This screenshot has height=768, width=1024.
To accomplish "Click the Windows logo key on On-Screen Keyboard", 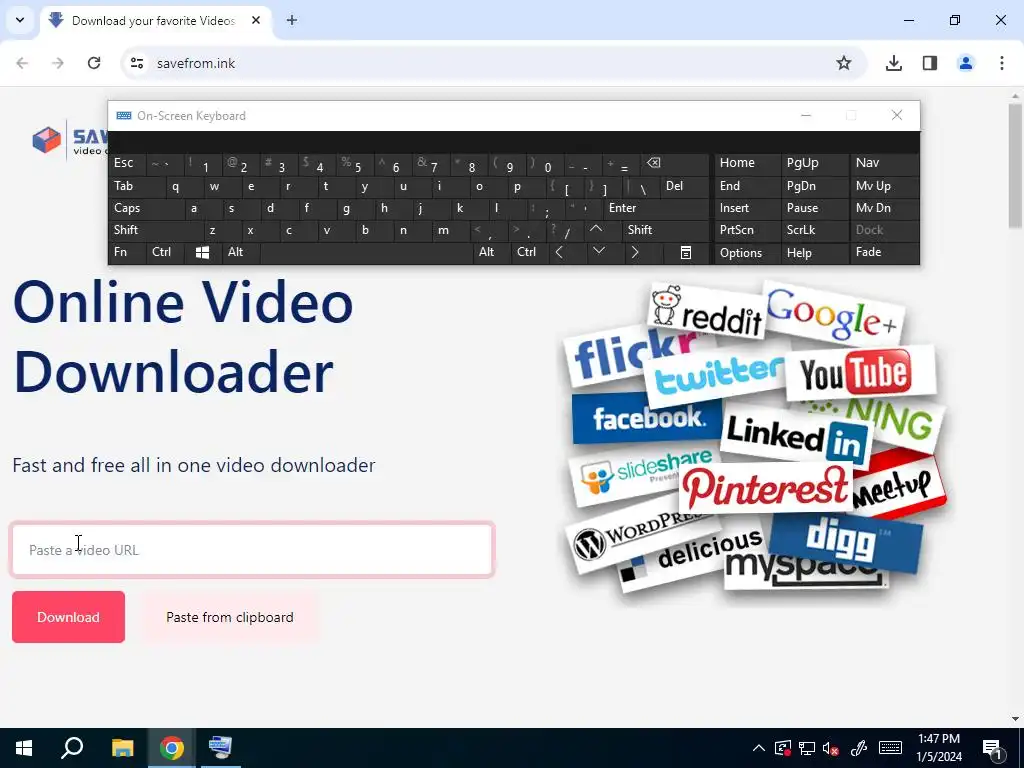I will point(202,252).
